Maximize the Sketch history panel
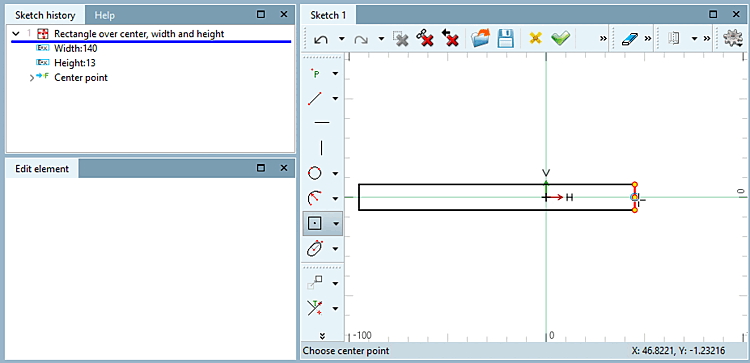The width and height of the screenshot is (750, 363). (261, 15)
